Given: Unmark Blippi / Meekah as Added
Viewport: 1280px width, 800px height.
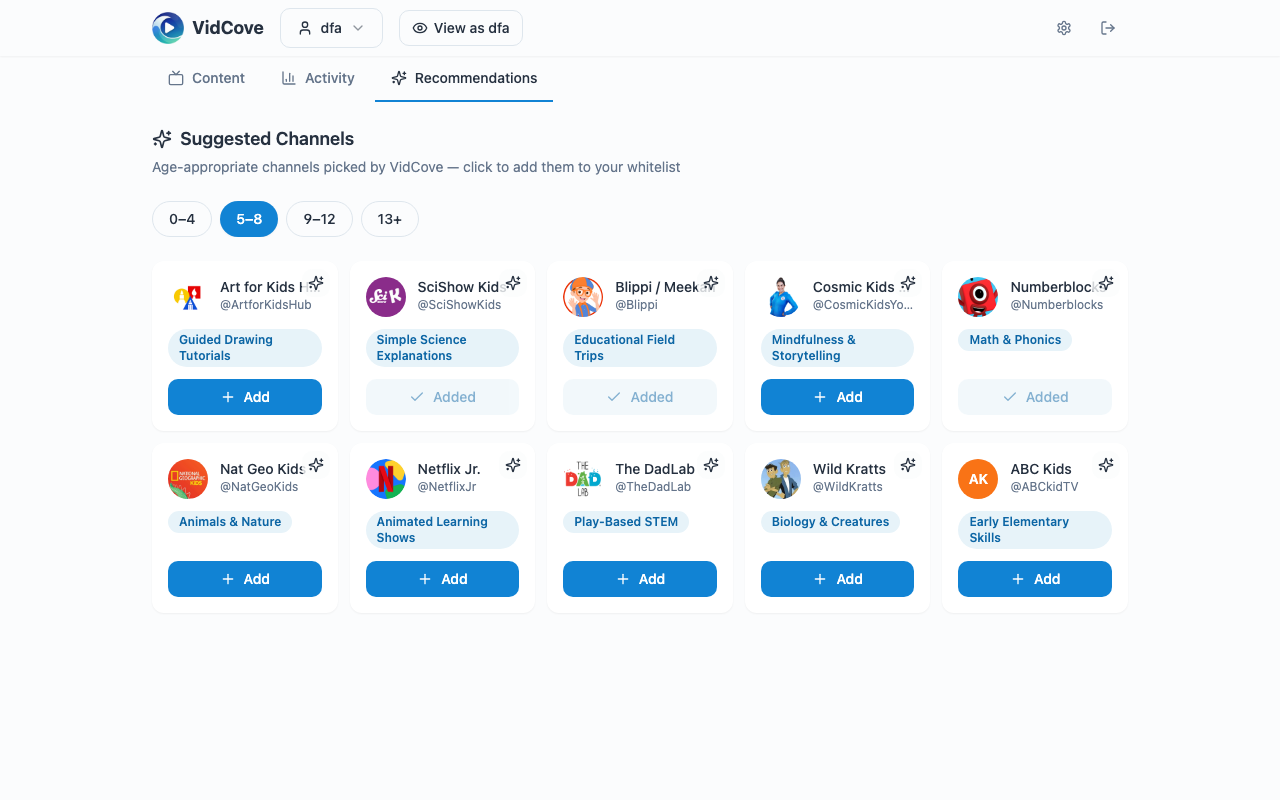Looking at the screenshot, I should tap(640, 397).
